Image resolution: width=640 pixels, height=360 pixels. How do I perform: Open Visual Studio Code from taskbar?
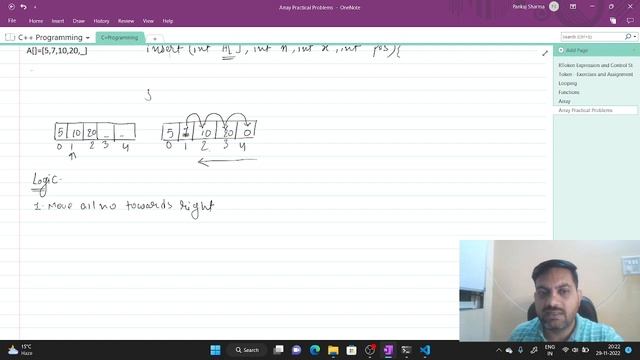425,350
